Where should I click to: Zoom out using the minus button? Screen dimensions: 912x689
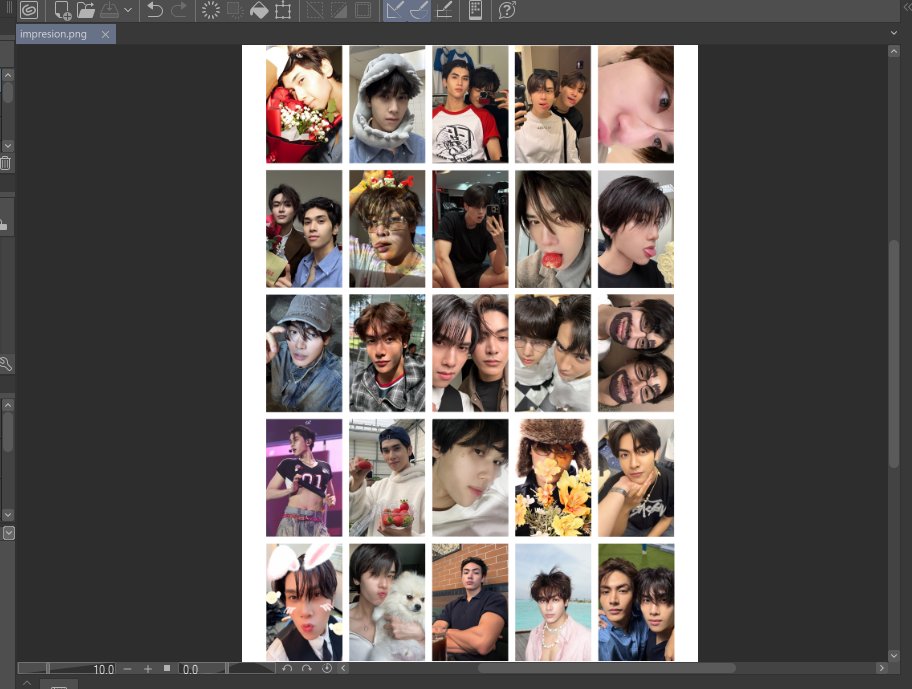click(x=127, y=668)
